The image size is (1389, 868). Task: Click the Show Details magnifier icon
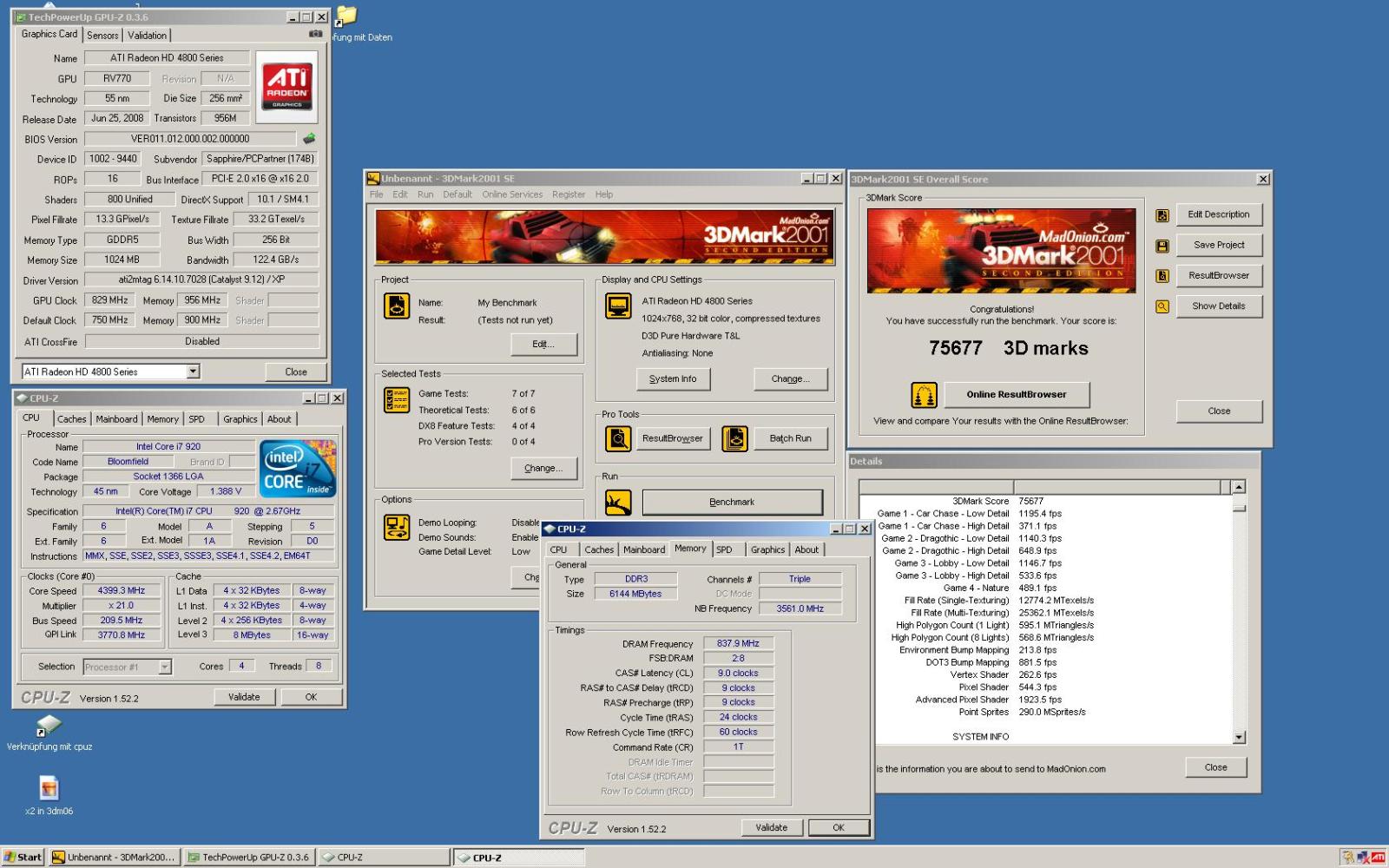(1162, 306)
